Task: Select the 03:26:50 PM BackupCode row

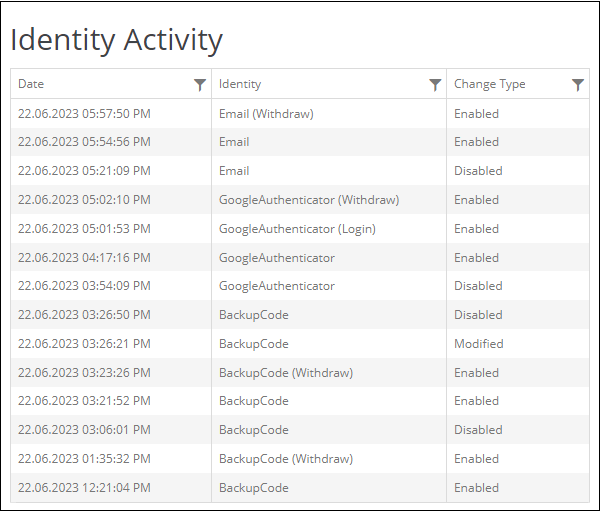Action: [300, 315]
